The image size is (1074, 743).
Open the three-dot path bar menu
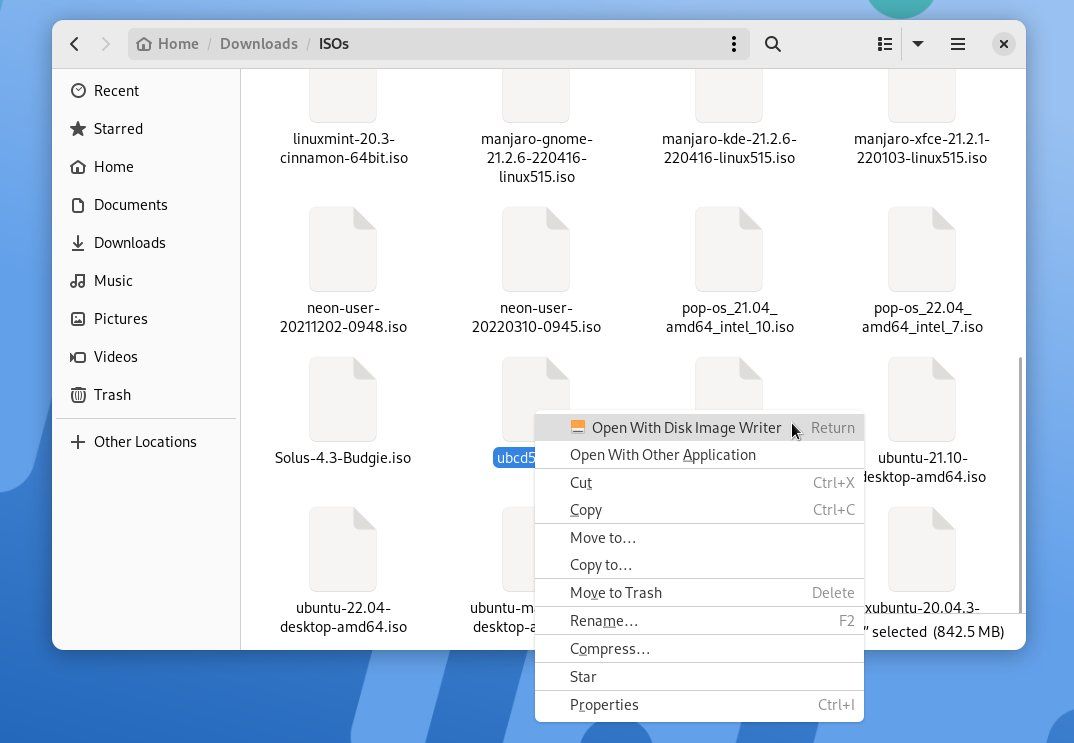[733, 44]
